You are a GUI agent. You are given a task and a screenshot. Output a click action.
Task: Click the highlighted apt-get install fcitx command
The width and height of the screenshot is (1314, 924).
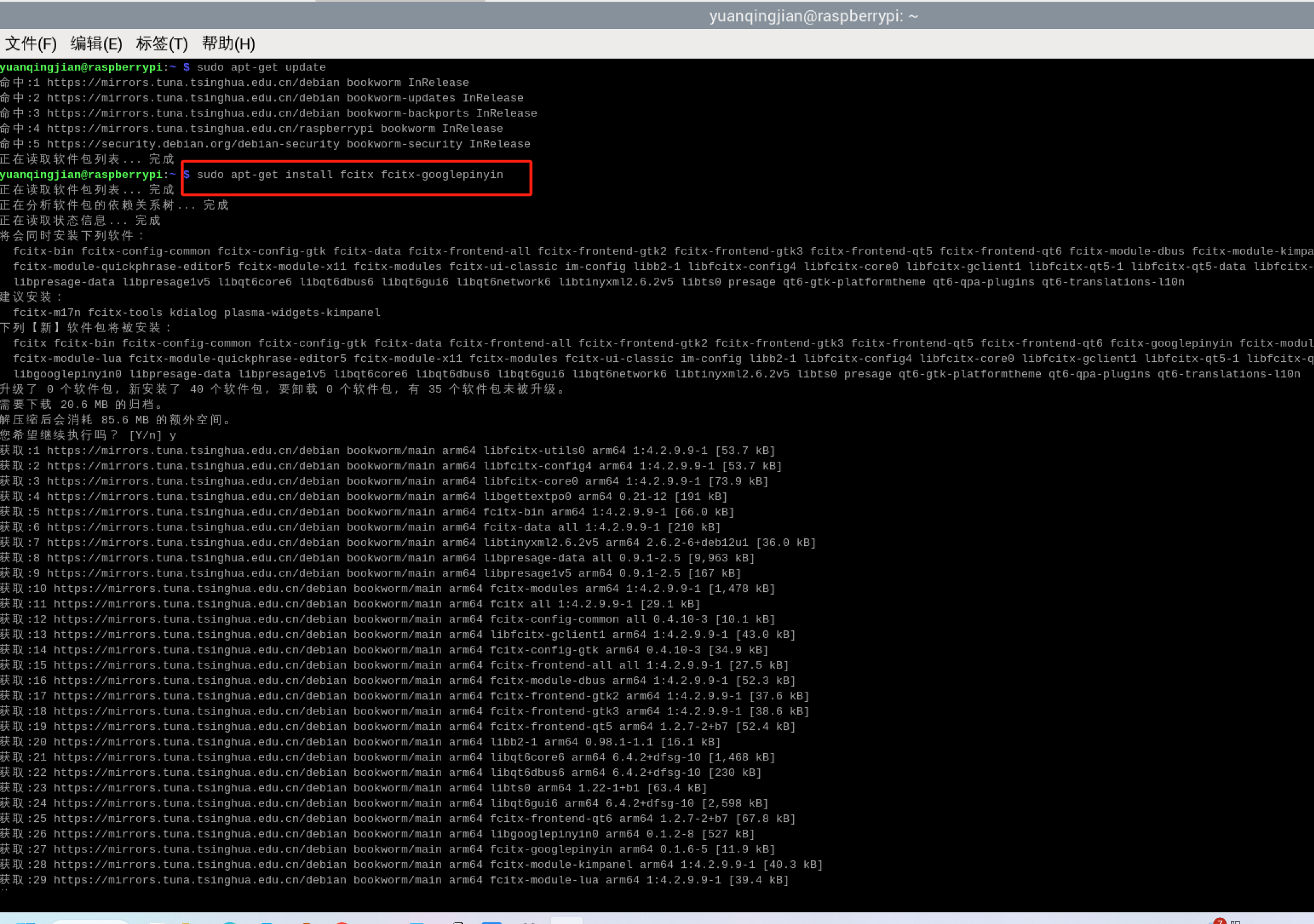350,174
